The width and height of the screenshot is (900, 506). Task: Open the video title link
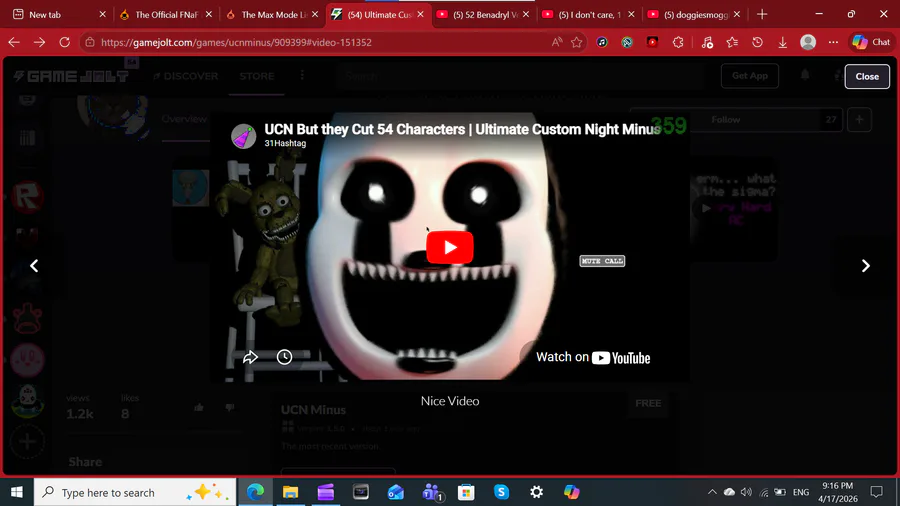462,129
